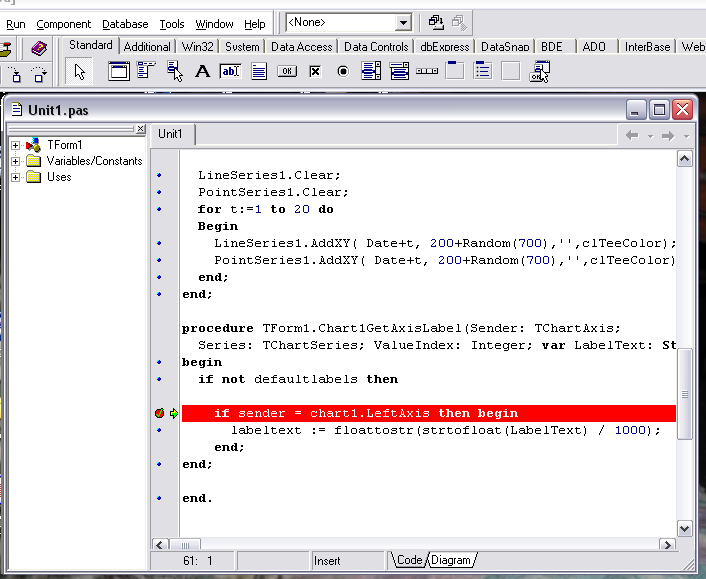Switch to the Diagram tab
The height and width of the screenshot is (579, 706).
pyautogui.click(x=450, y=560)
